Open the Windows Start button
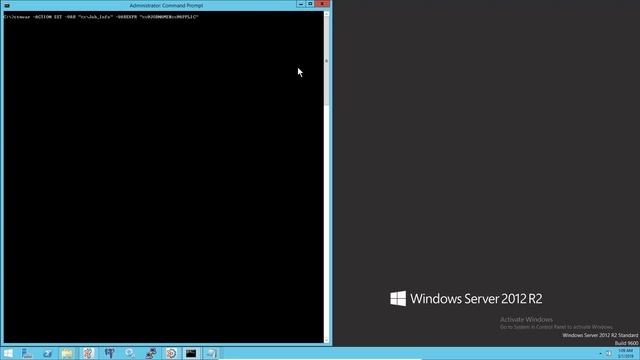Screen dimensions: 640x360 click(8, 353)
